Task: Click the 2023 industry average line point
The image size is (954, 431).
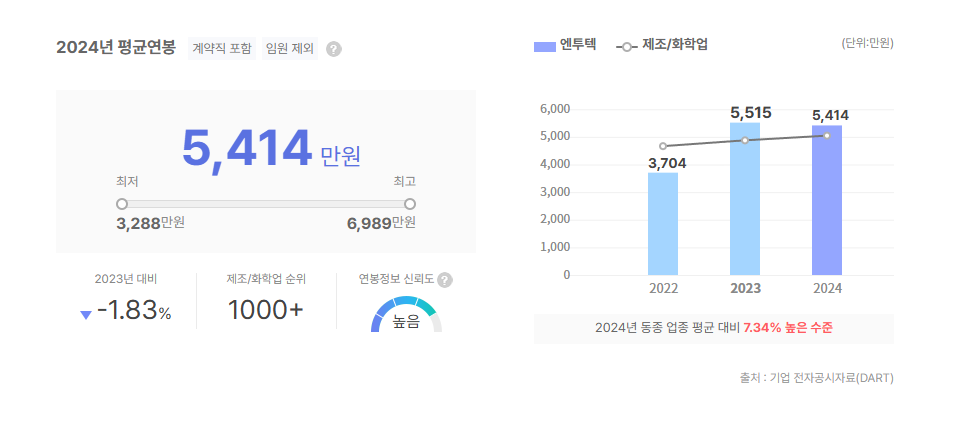Action: (745, 140)
